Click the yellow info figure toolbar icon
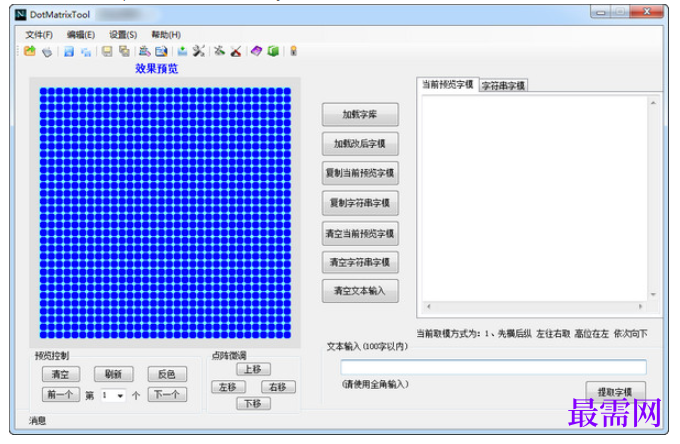680x444 pixels. 294,51
